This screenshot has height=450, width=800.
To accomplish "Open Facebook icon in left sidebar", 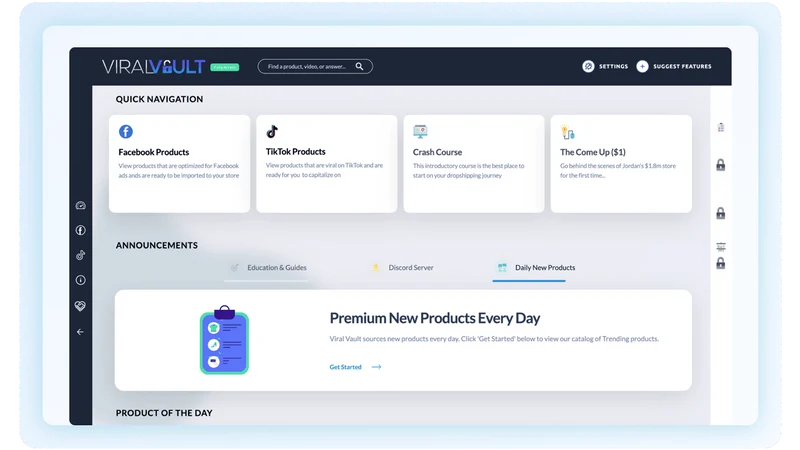I will [x=81, y=230].
